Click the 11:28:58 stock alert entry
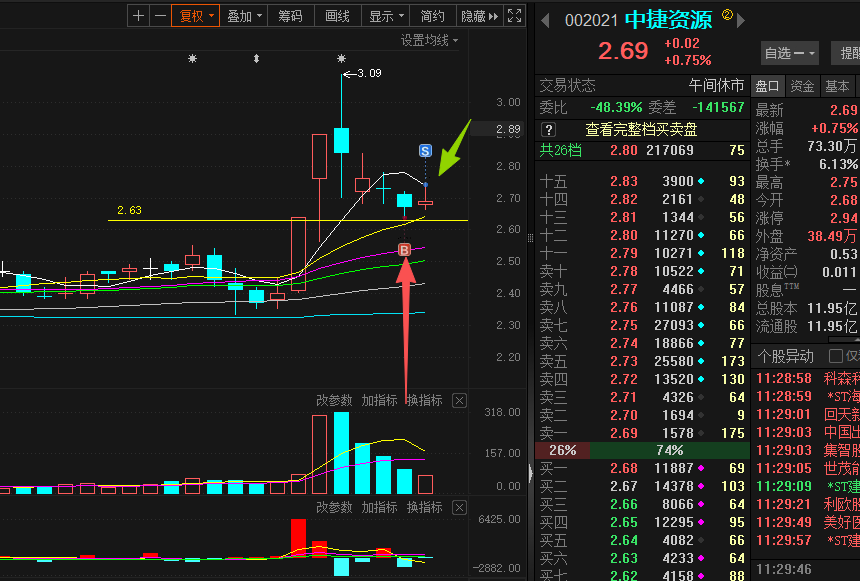Screen dimensions: 860x581 [x=807, y=379]
